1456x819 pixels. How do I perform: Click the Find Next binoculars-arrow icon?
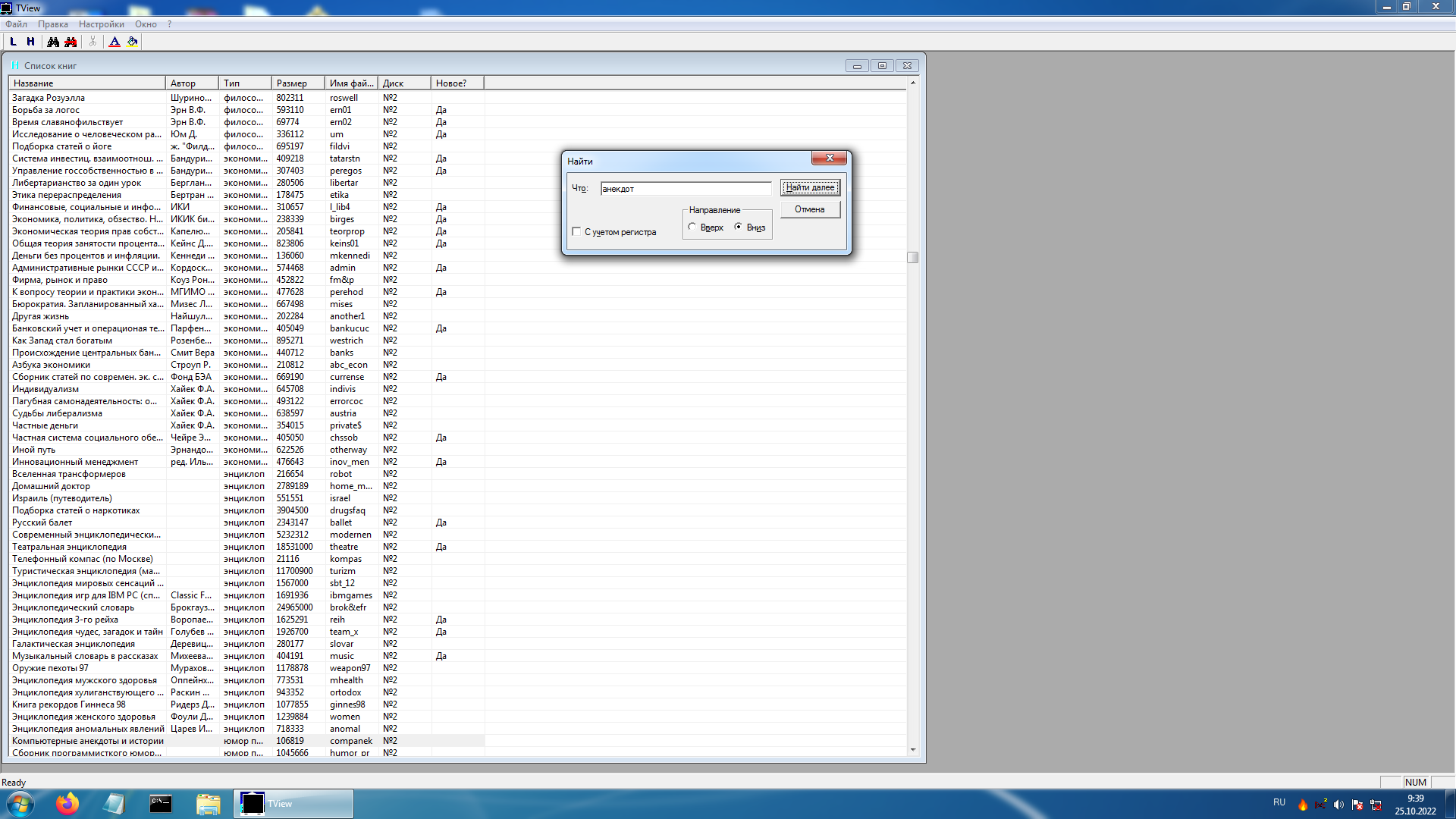(71, 42)
